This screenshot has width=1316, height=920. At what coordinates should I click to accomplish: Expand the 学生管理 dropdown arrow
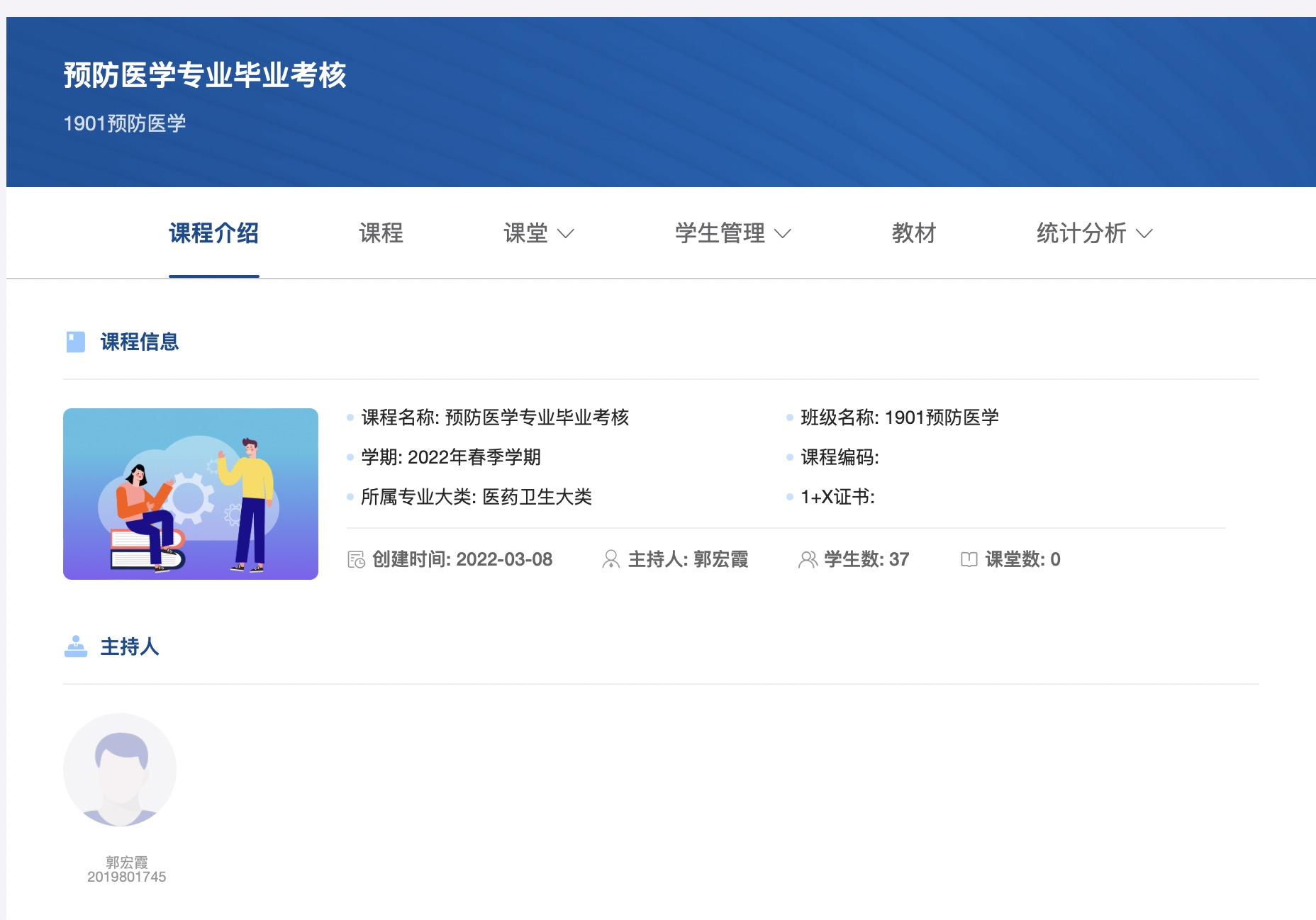[783, 233]
